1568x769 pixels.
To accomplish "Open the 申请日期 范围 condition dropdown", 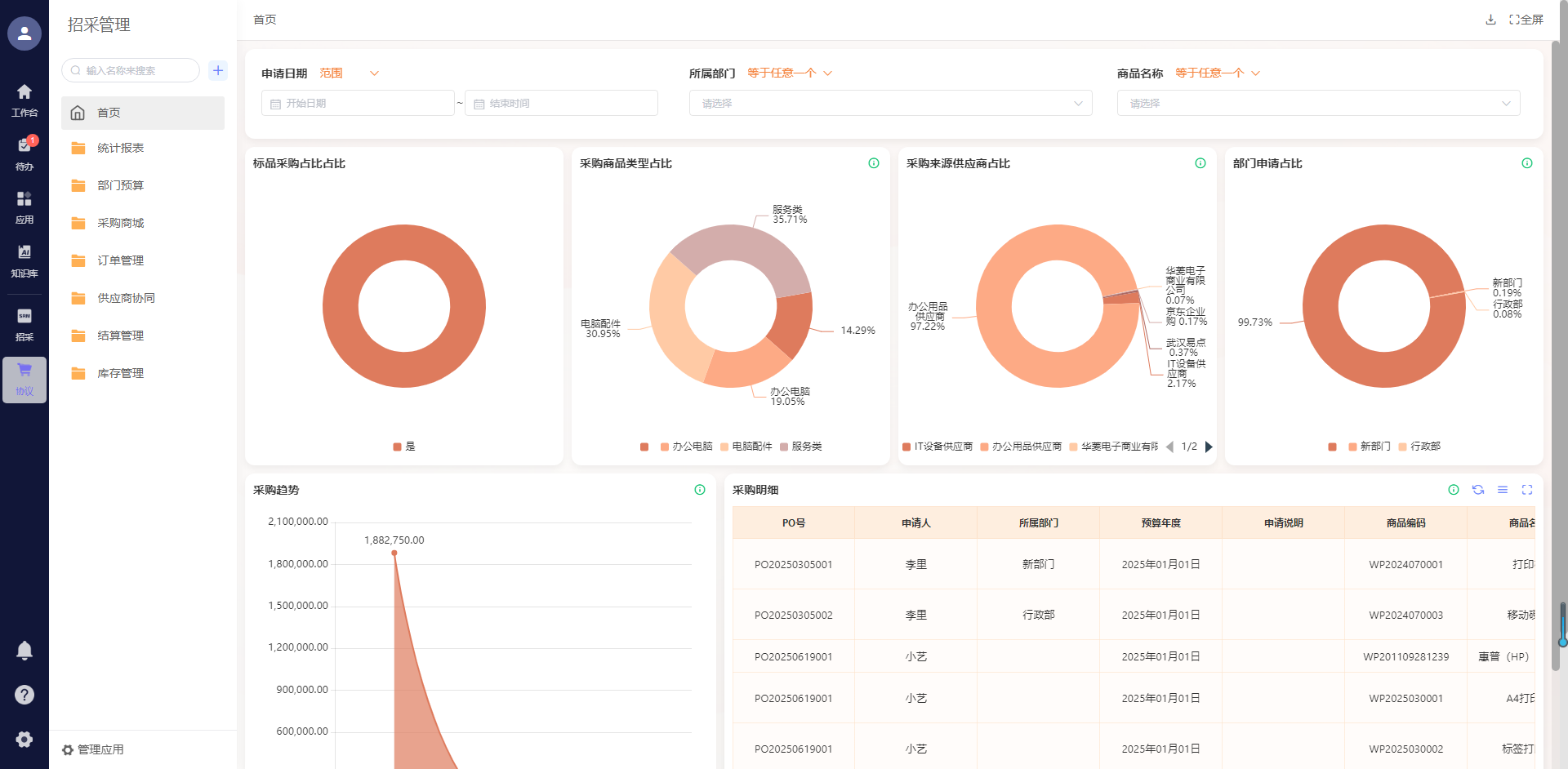I will (x=349, y=73).
